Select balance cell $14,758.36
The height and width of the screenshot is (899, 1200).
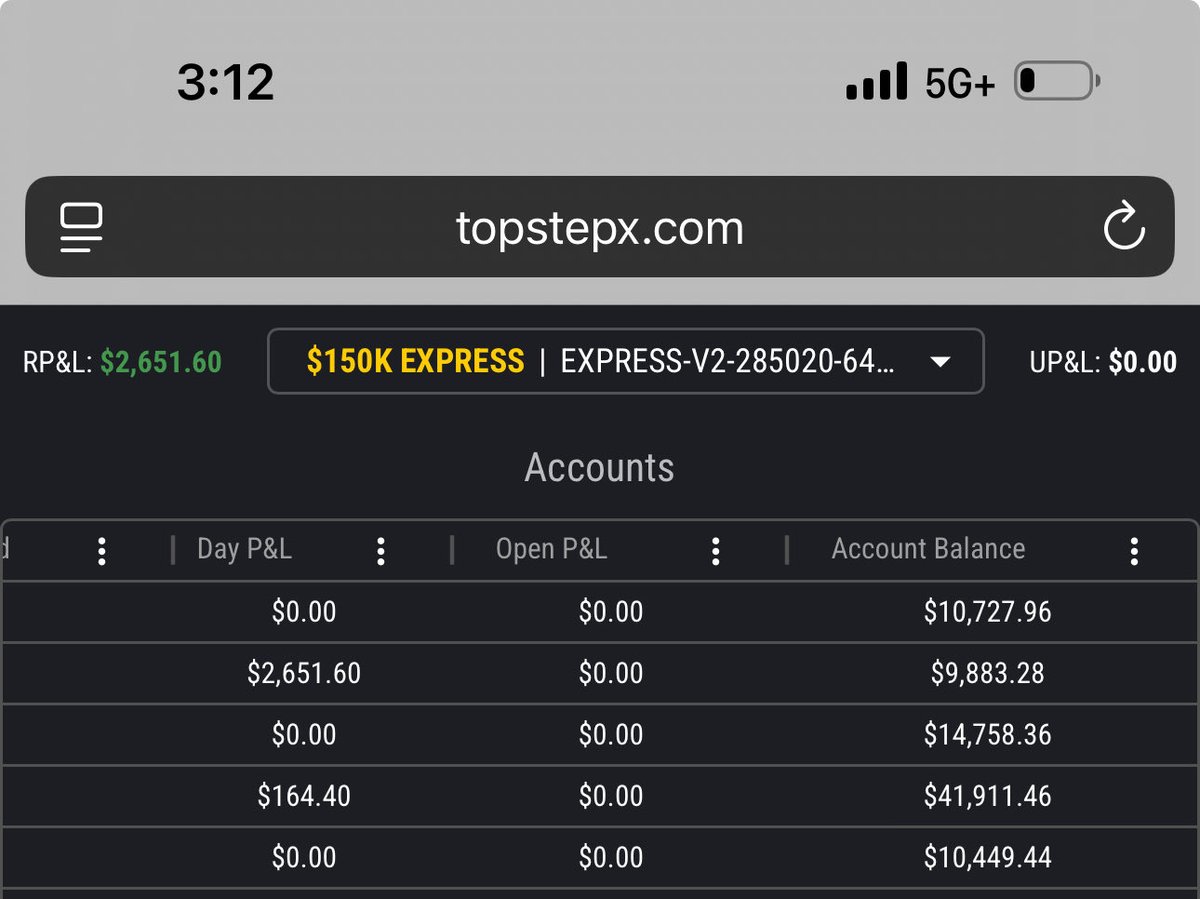[987, 735]
